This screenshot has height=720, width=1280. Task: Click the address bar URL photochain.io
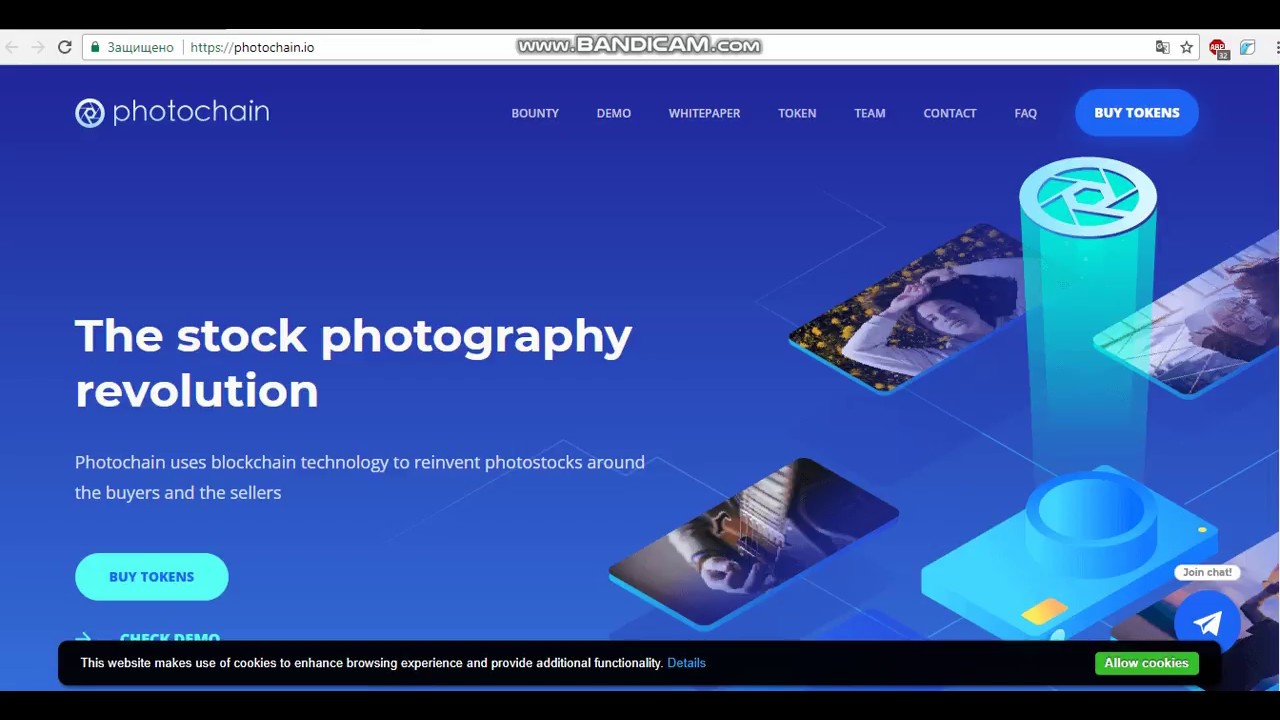coord(252,47)
